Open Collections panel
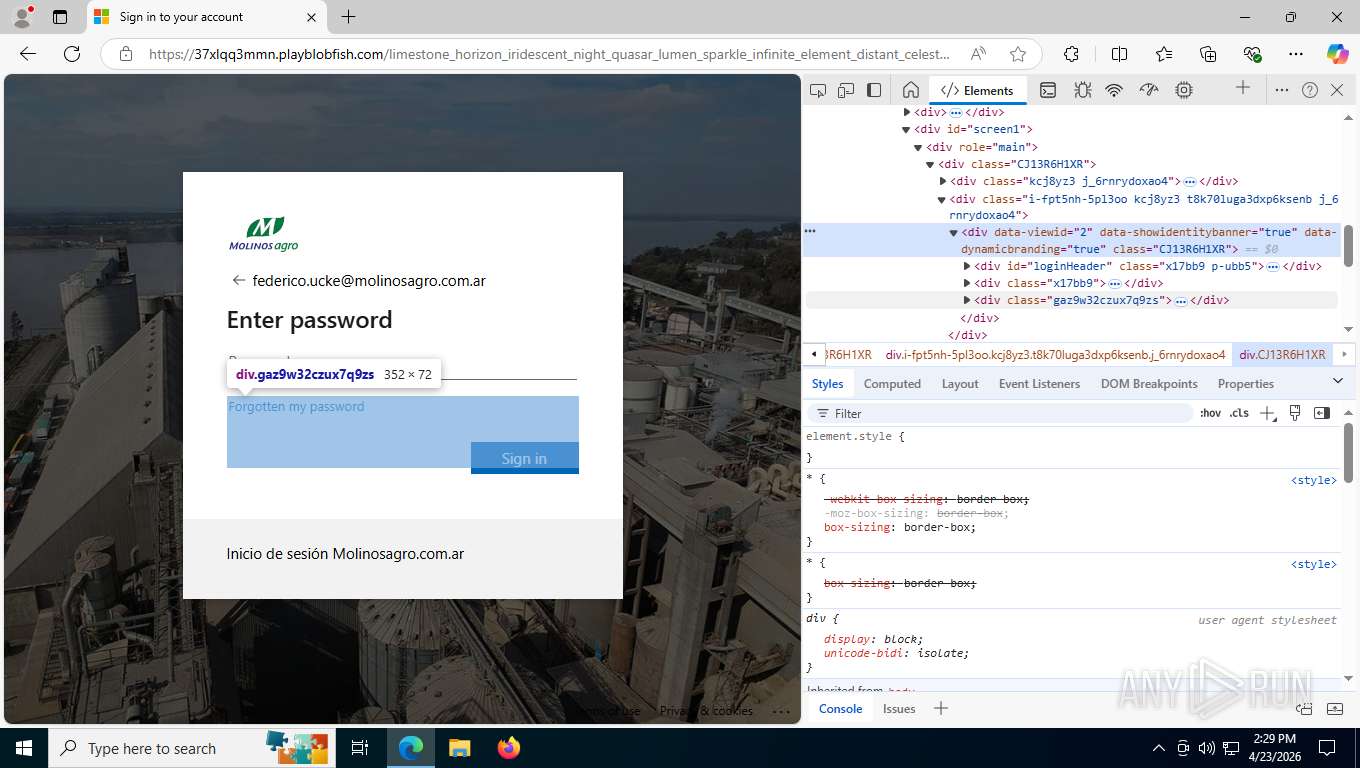The image size is (1360, 768). tap(1208, 54)
